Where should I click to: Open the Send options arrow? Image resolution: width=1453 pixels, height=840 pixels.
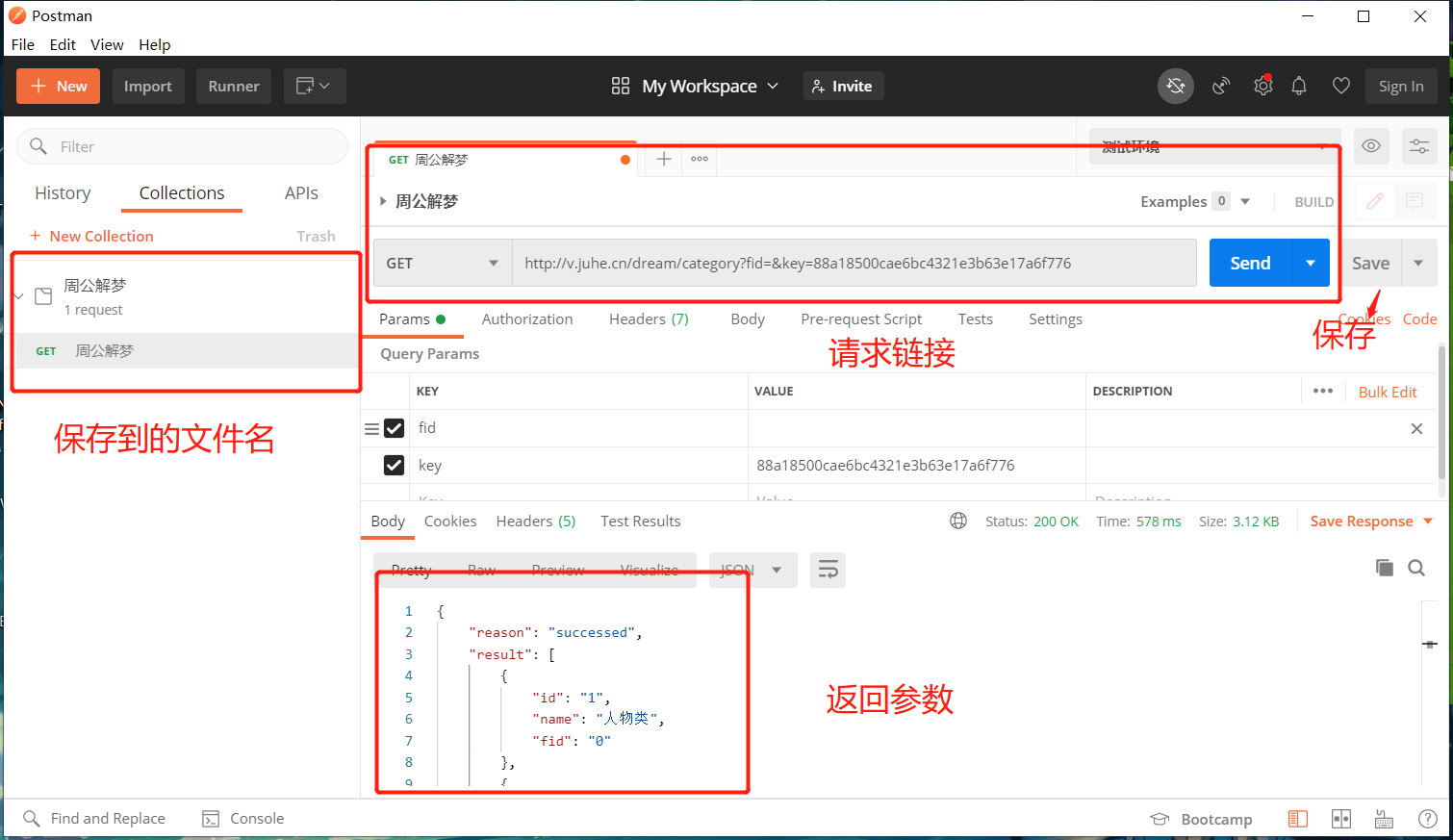(1311, 263)
